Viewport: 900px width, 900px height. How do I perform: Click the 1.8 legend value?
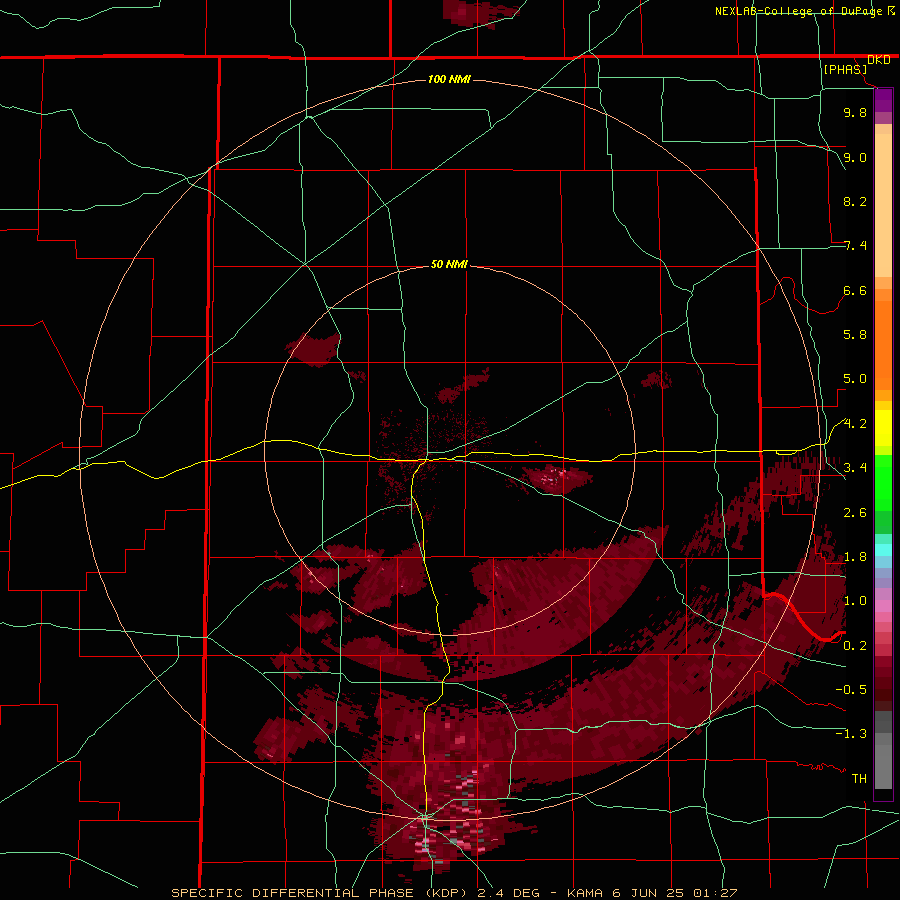855,557
